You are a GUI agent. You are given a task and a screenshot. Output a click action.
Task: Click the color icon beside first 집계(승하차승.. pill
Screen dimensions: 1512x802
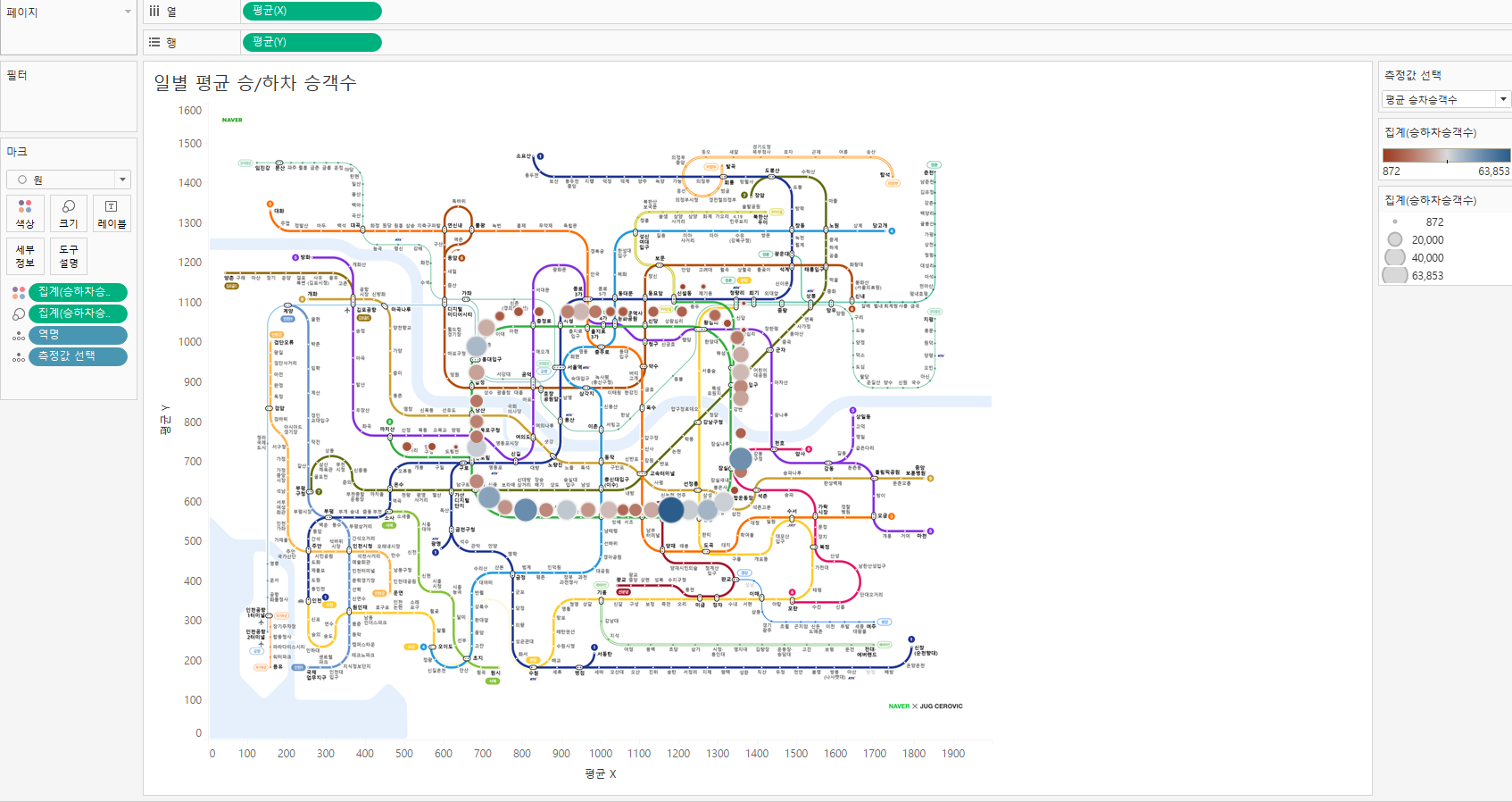[19, 293]
